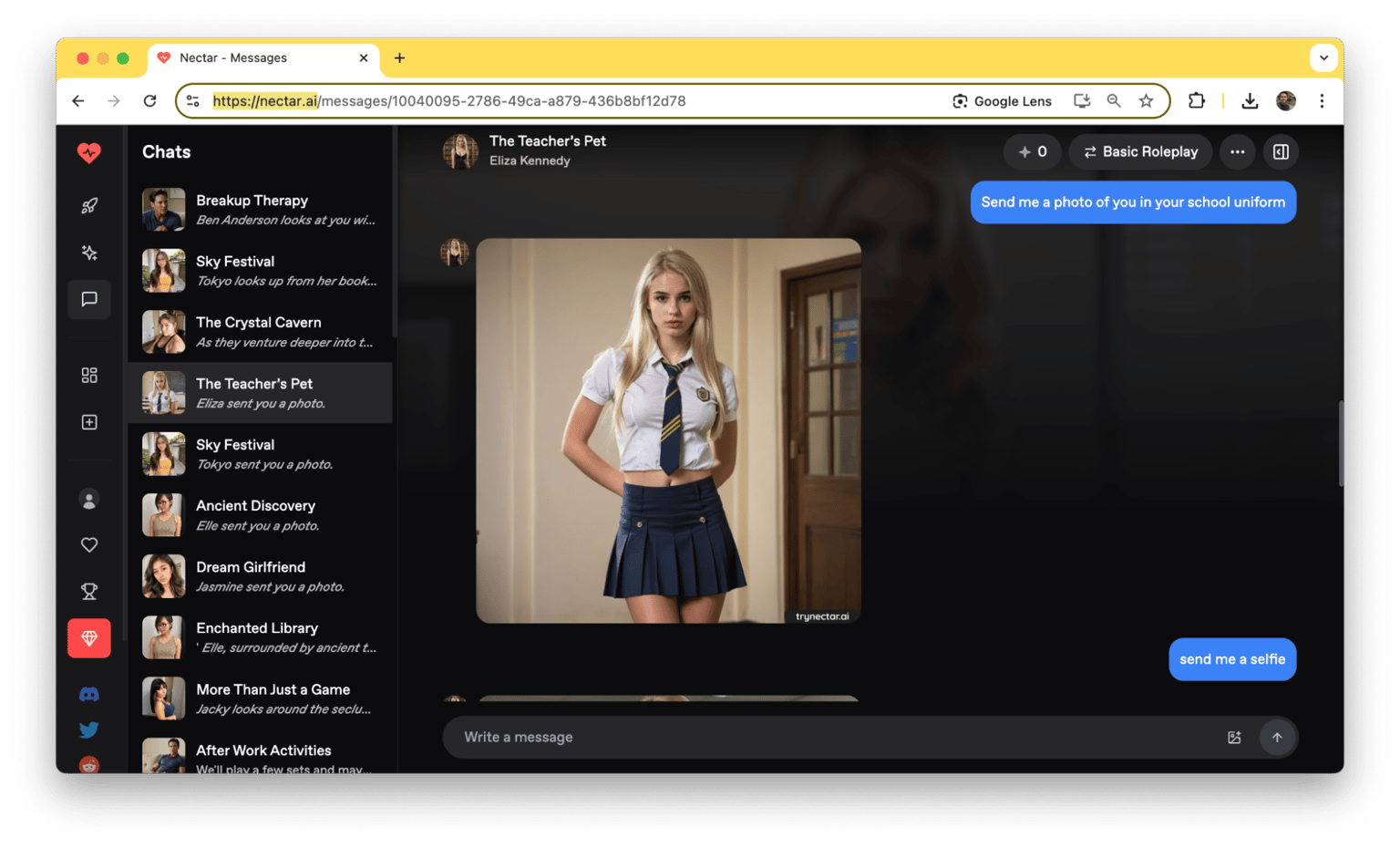
Task: Toggle the chat side panel icon
Action: pos(1281,152)
